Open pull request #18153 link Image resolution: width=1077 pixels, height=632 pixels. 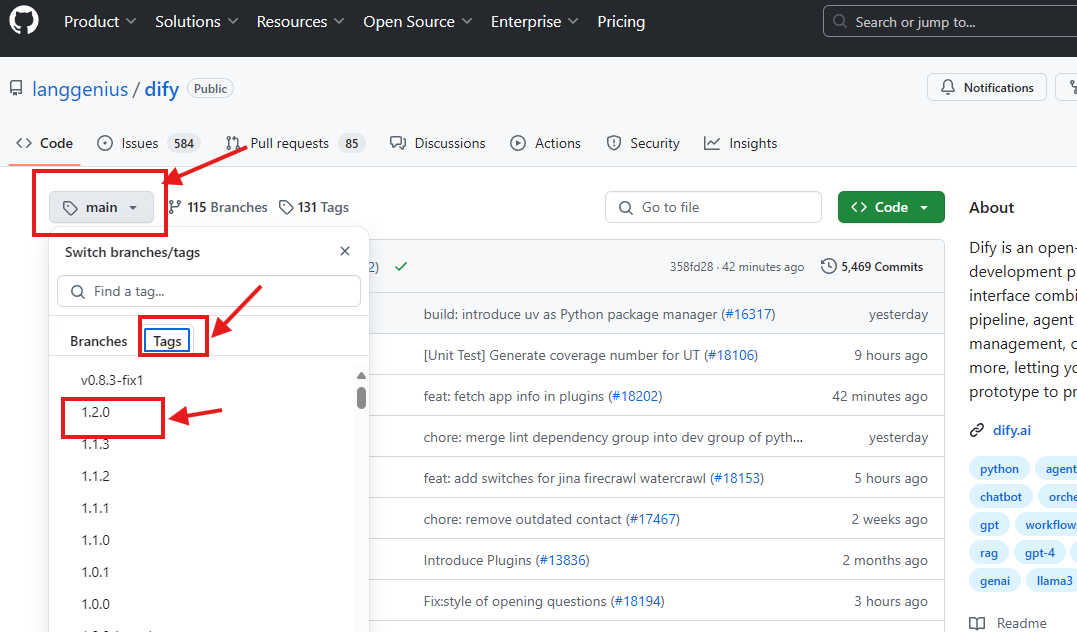tap(737, 478)
